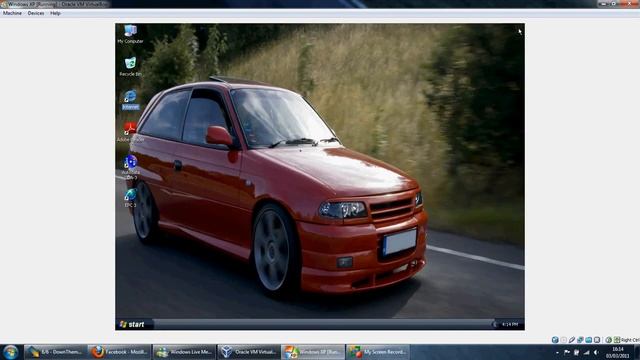Click the host network signal tray icon

587,352
